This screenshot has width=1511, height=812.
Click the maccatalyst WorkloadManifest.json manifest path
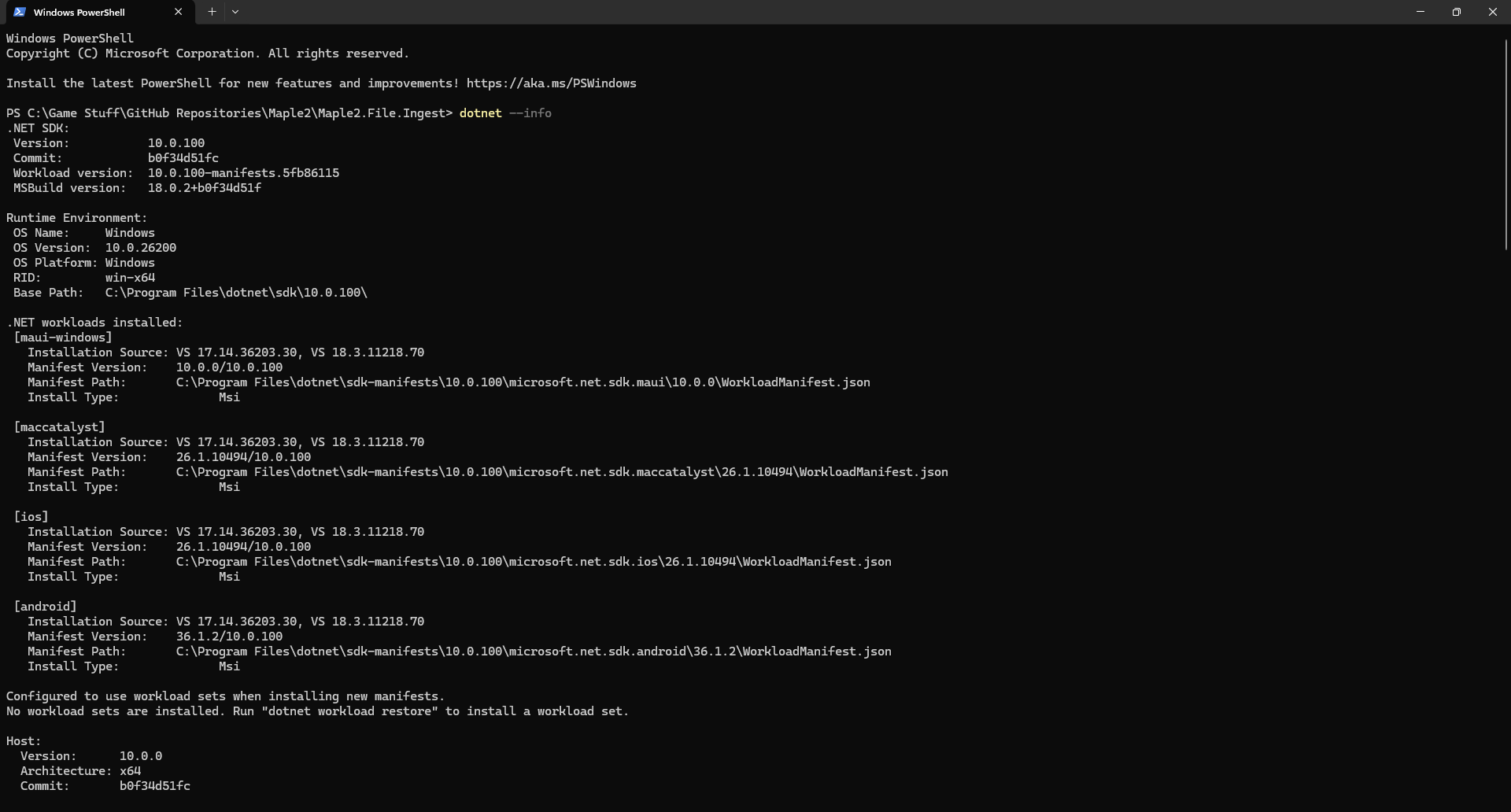click(562, 472)
